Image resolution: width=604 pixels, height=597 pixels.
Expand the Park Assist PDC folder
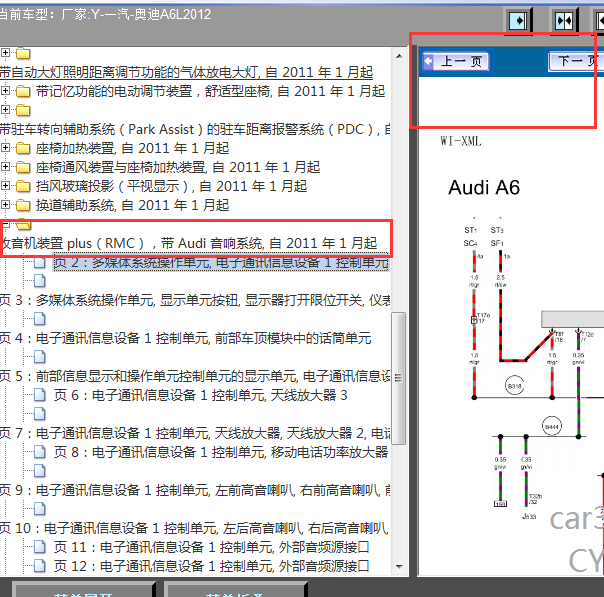(5, 110)
